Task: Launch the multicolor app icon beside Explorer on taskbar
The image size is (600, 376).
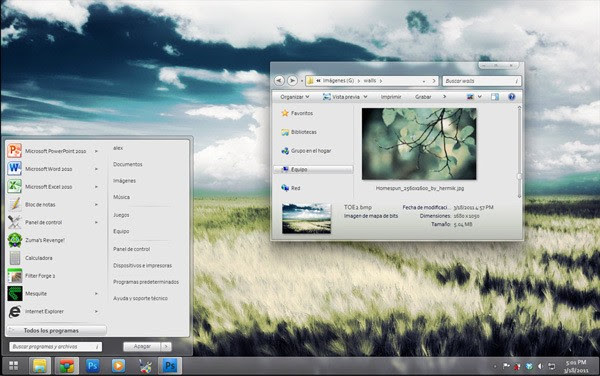Action: click(x=67, y=366)
